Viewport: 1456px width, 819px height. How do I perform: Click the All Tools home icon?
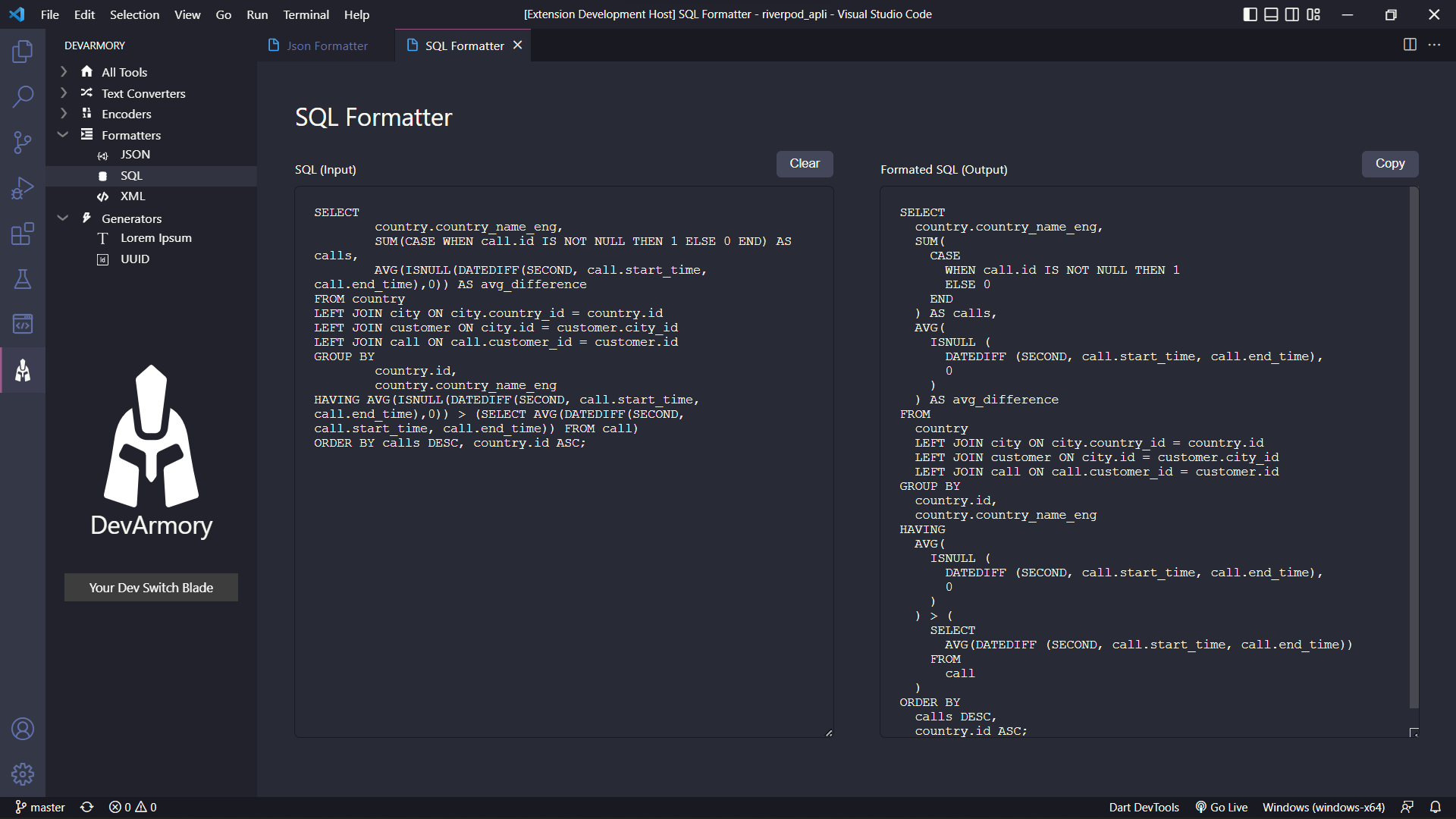click(x=86, y=71)
